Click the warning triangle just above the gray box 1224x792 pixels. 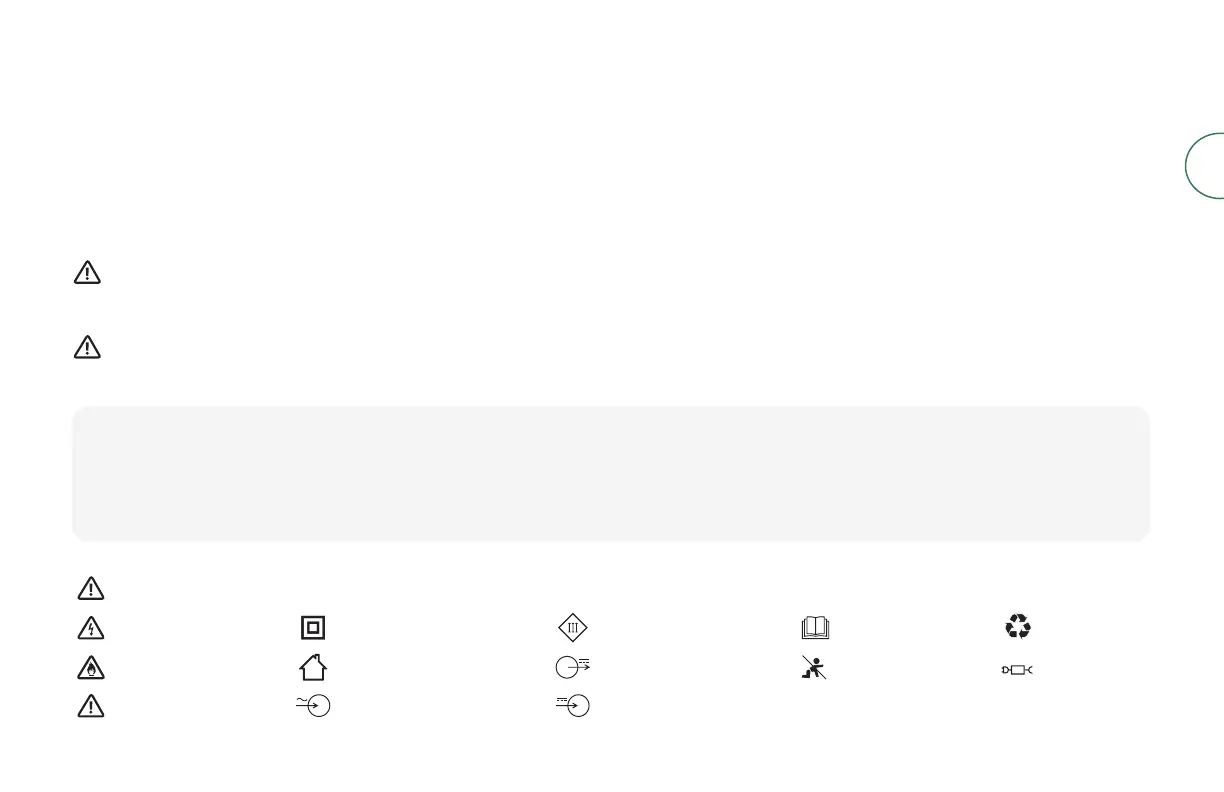[89, 347]
